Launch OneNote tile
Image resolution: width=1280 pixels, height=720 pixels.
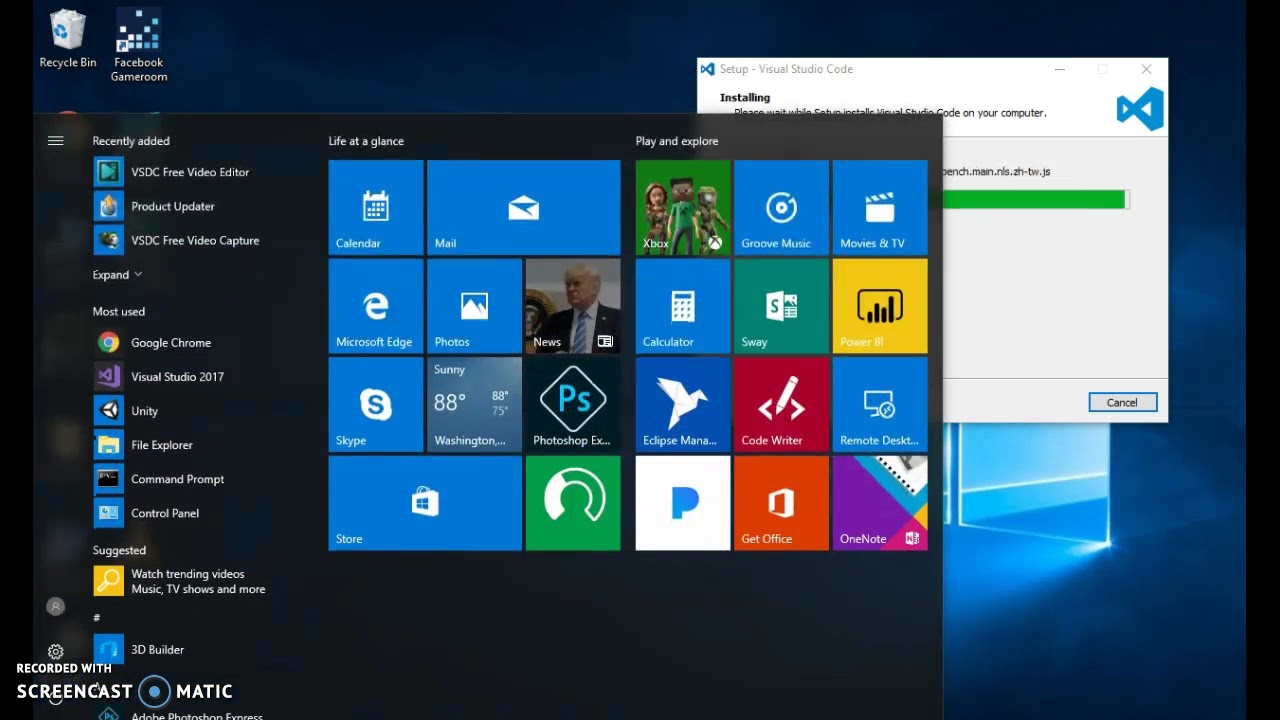(880, 503)
